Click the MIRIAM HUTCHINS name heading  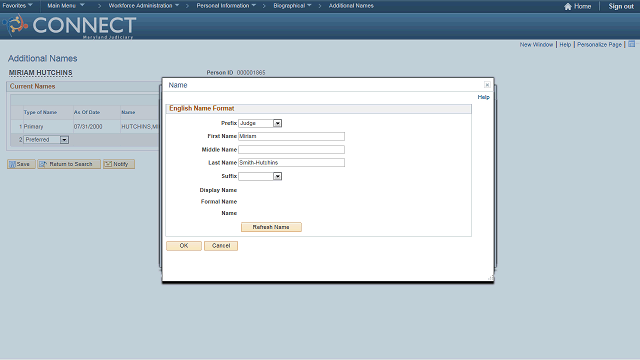(40, 73)
